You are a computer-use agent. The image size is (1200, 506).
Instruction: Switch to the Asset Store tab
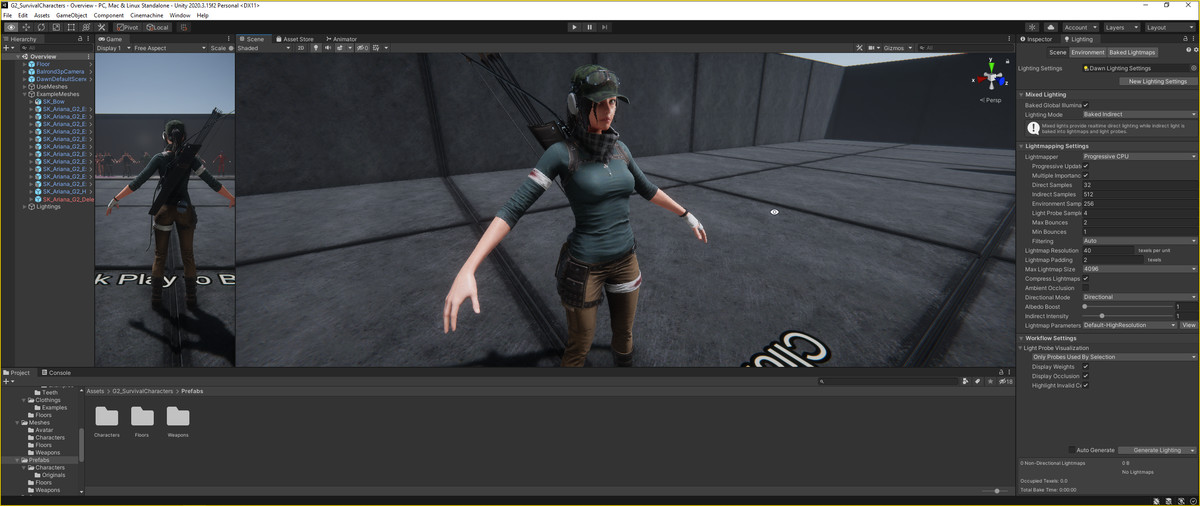click(295, 39)
